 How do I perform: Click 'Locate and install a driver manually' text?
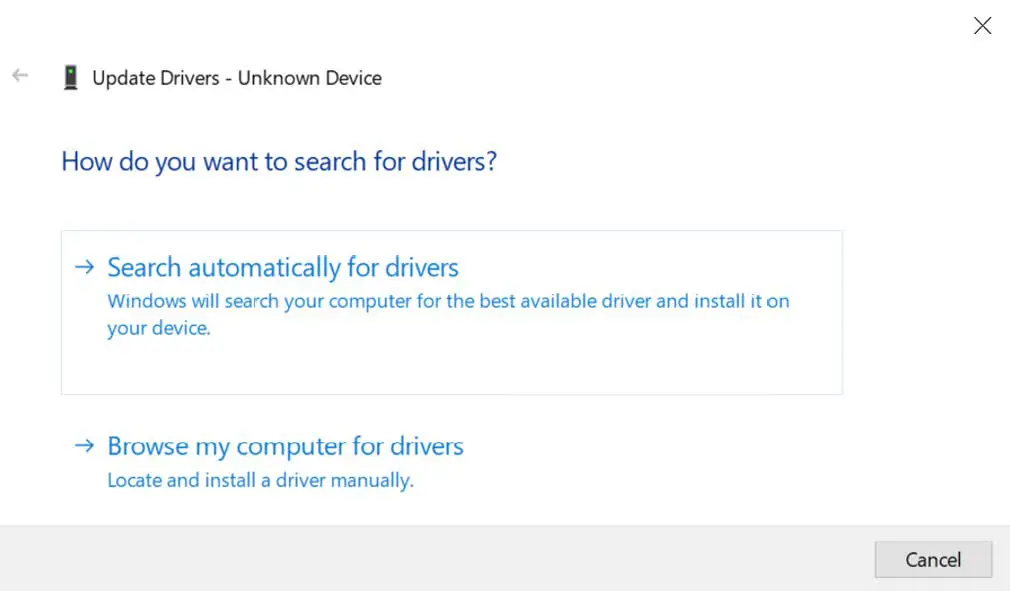(x=260, y=481)
